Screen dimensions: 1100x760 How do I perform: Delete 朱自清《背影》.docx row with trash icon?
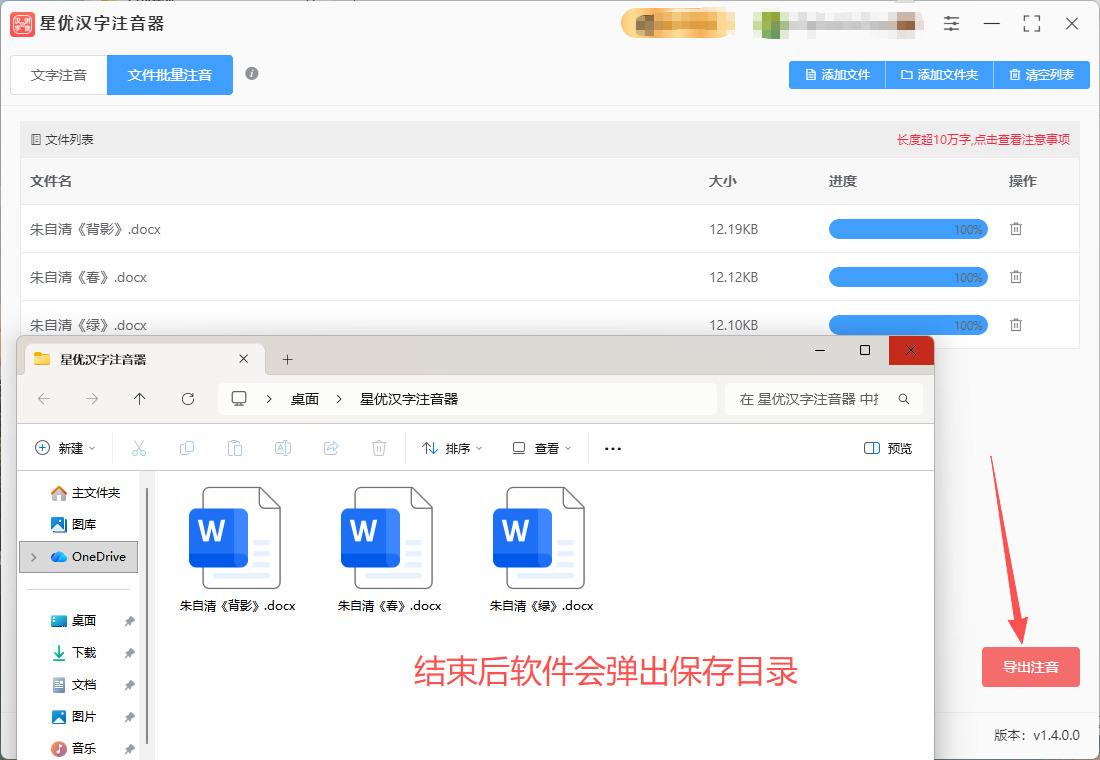click(x=1015, y=229)
